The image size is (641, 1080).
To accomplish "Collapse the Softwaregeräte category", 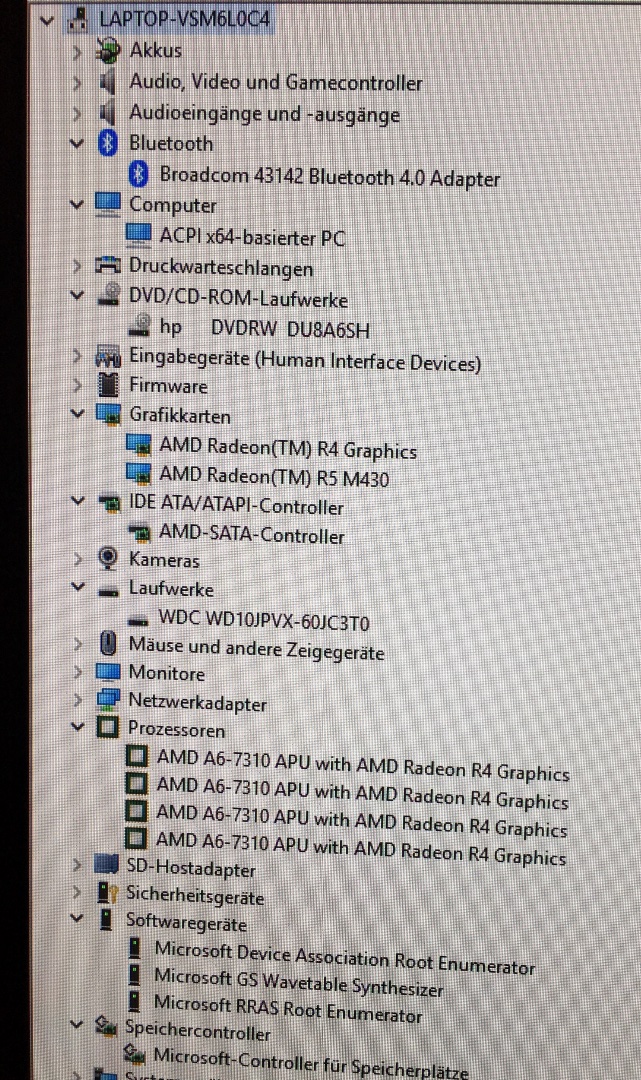I will pyautogui.click(x=76, y=918).
